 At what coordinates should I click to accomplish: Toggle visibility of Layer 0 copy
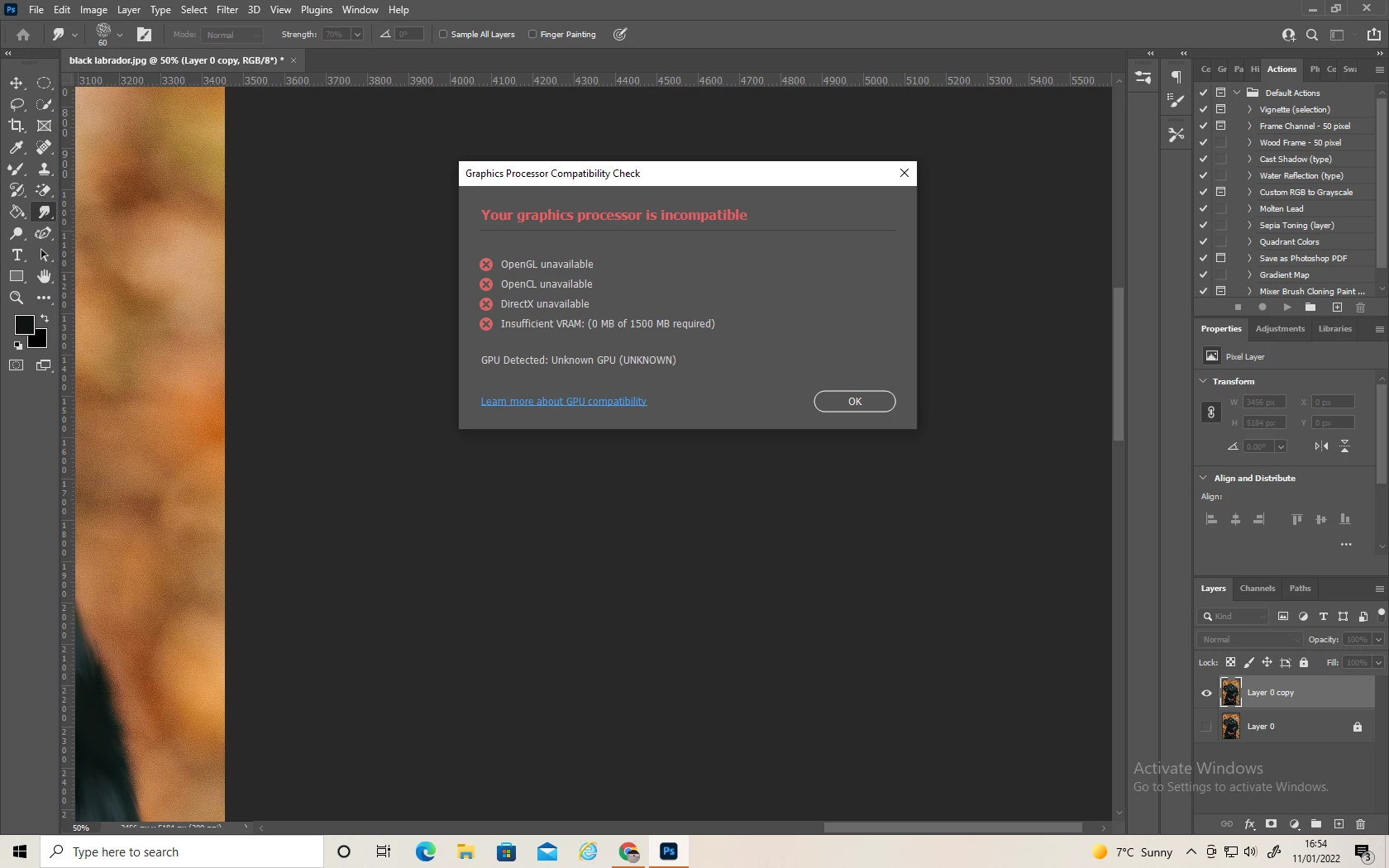pos(1206,694)
